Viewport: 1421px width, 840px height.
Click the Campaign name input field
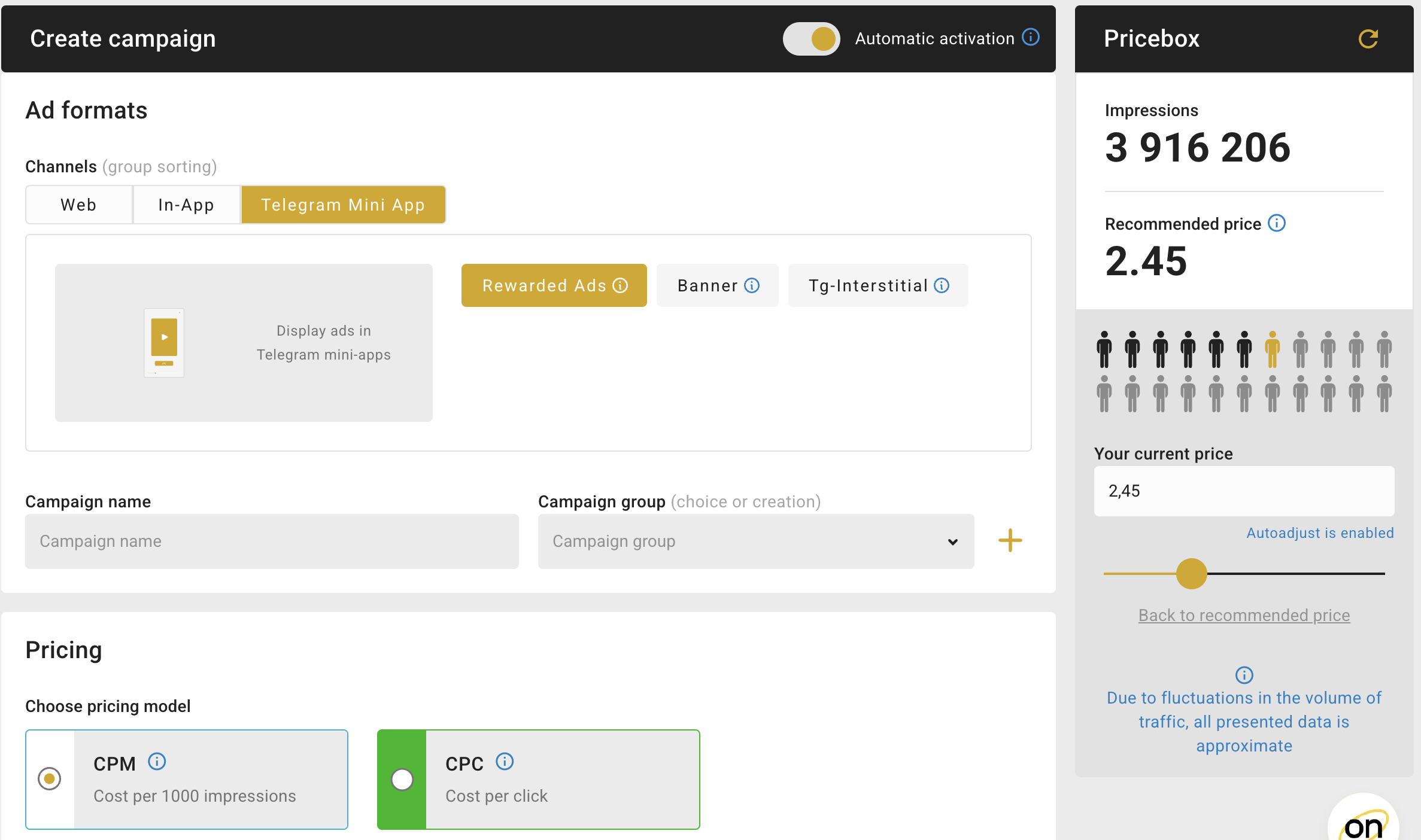pos(272,541)
